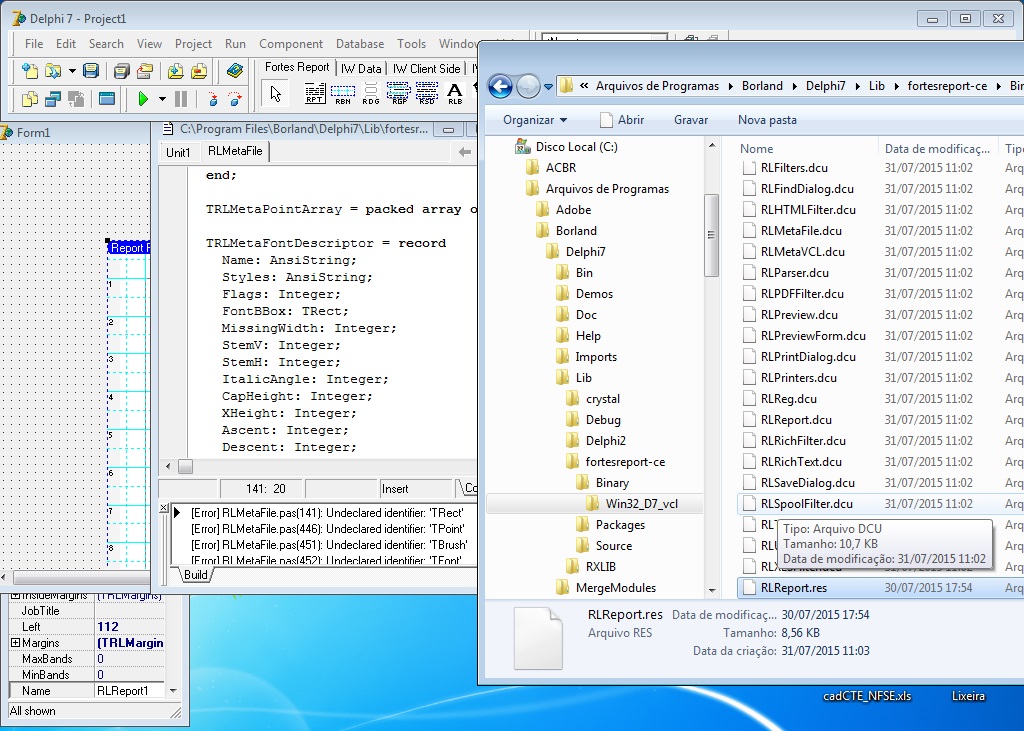Select the RLReport.res file in list

(793, 587)
